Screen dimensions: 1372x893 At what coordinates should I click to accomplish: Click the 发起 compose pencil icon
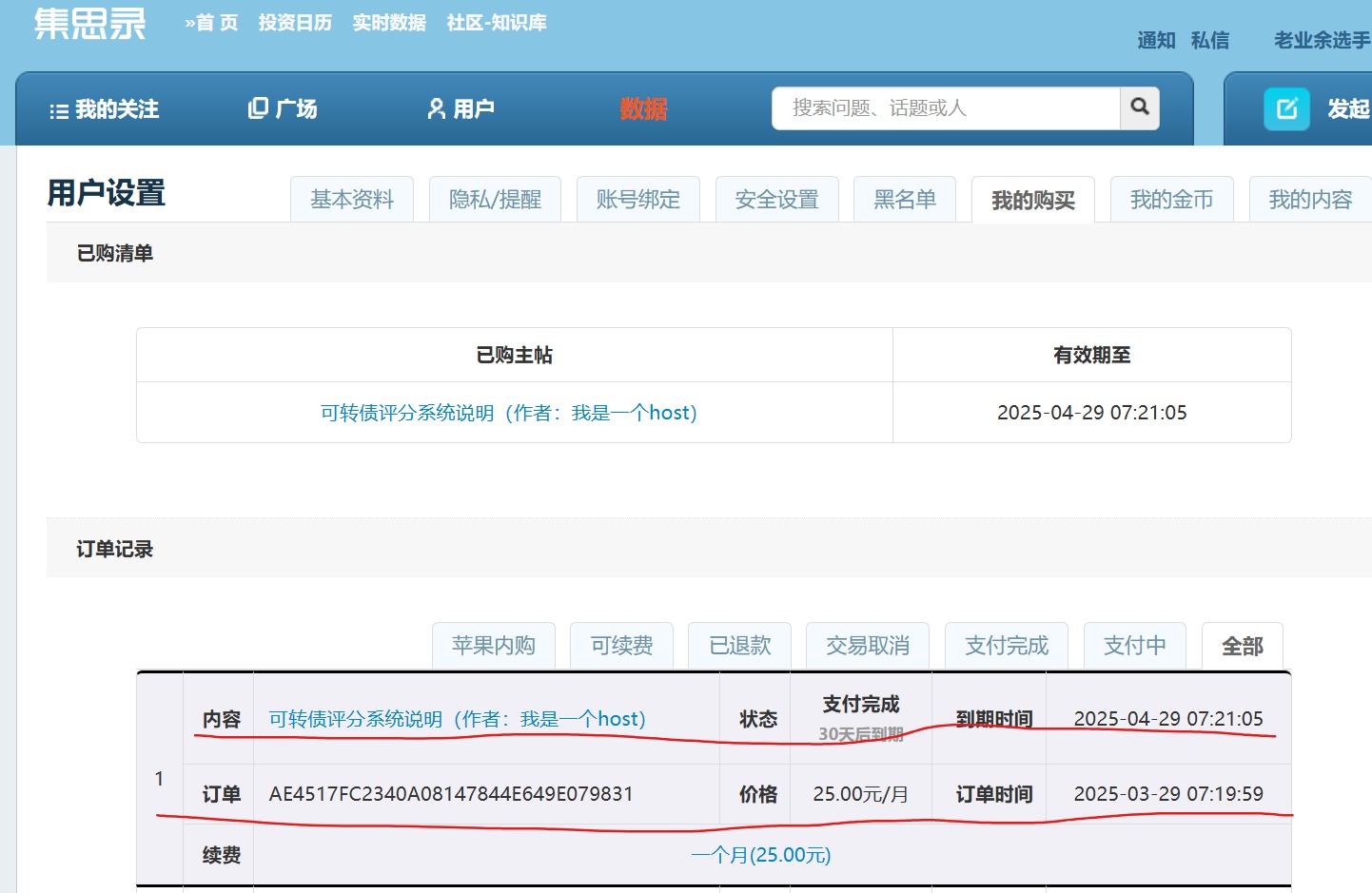1286,108
